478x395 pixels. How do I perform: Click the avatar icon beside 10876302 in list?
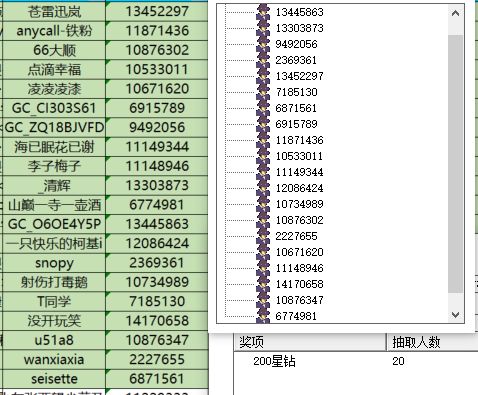[263, 220]
